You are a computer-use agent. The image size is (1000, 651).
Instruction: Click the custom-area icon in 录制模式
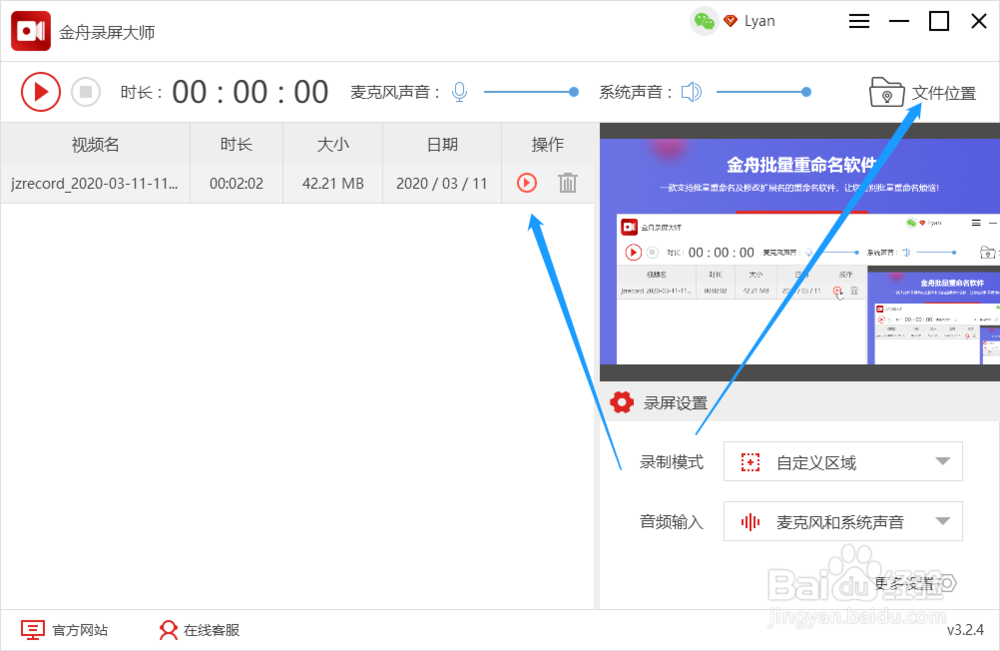(x=751, y=462)
